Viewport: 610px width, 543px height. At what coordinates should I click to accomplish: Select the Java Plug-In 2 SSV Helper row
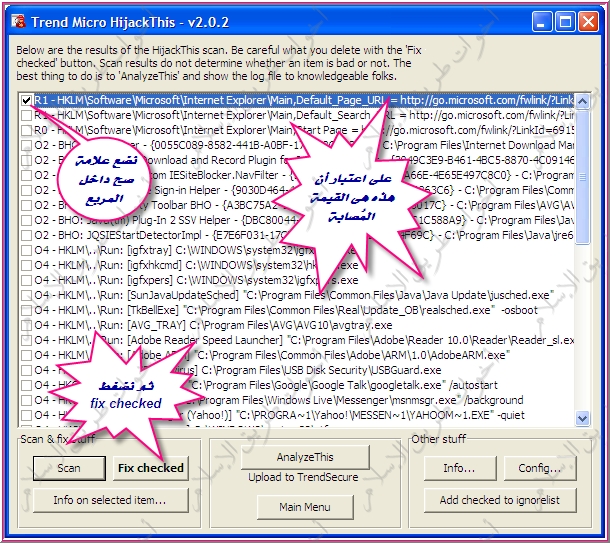point(304,220)
